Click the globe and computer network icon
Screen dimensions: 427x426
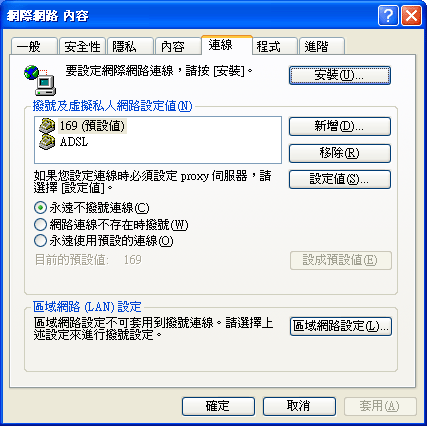(x=40, y=80)
